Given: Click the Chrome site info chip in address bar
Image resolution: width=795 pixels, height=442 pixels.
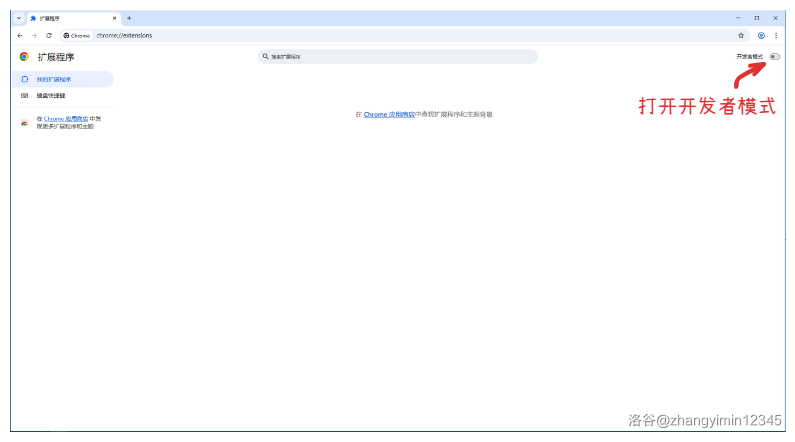Looking at the screenshot, I should [x=77, y=35].
